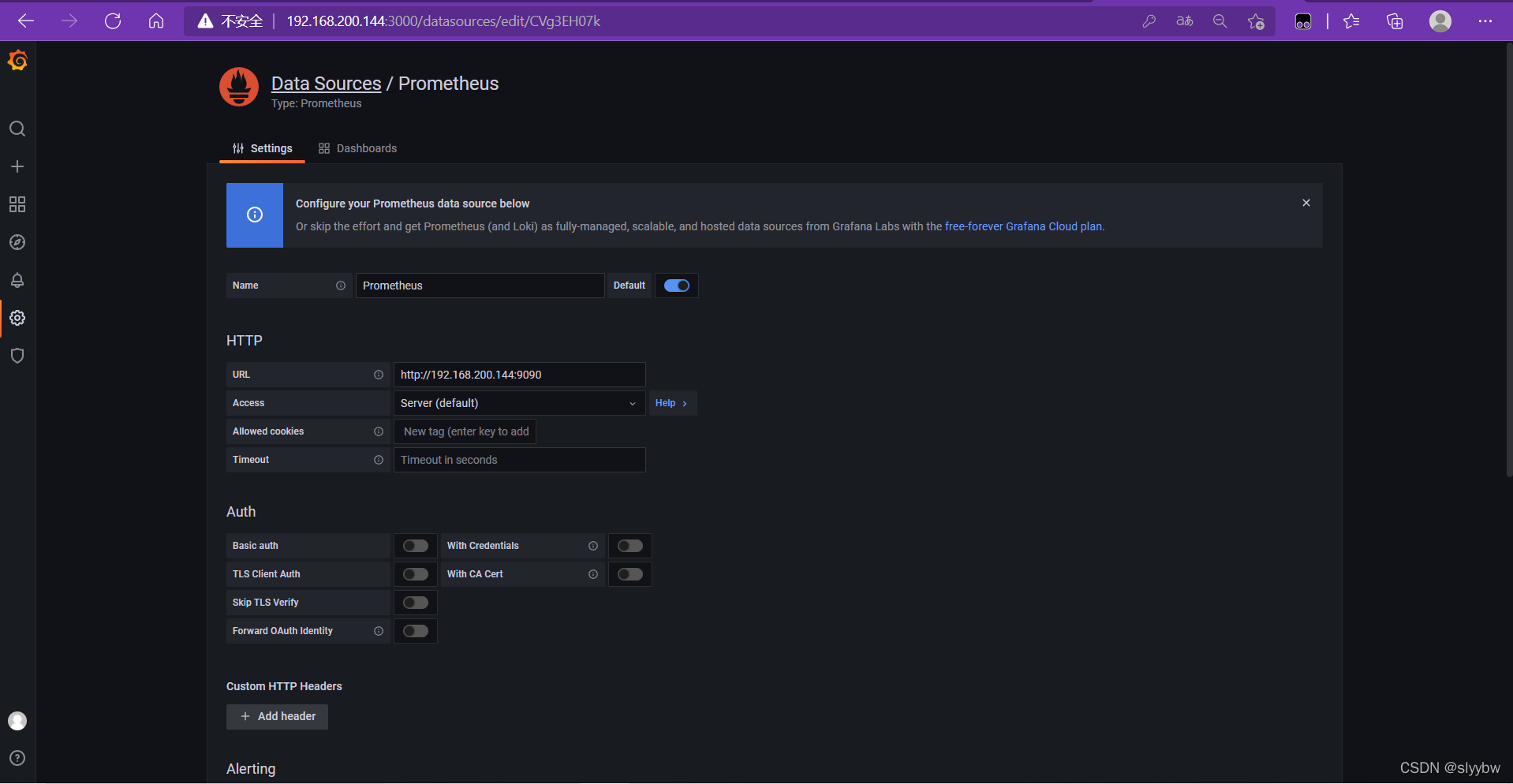Enable the Skip TLS Verify switch
Viewport: 1513px width, 784px height.
416,603
